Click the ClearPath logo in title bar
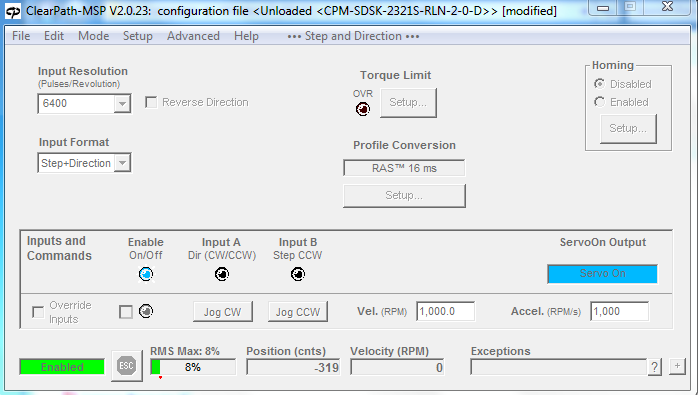This screenshot has width=698, height=395. tap(13, 11)
